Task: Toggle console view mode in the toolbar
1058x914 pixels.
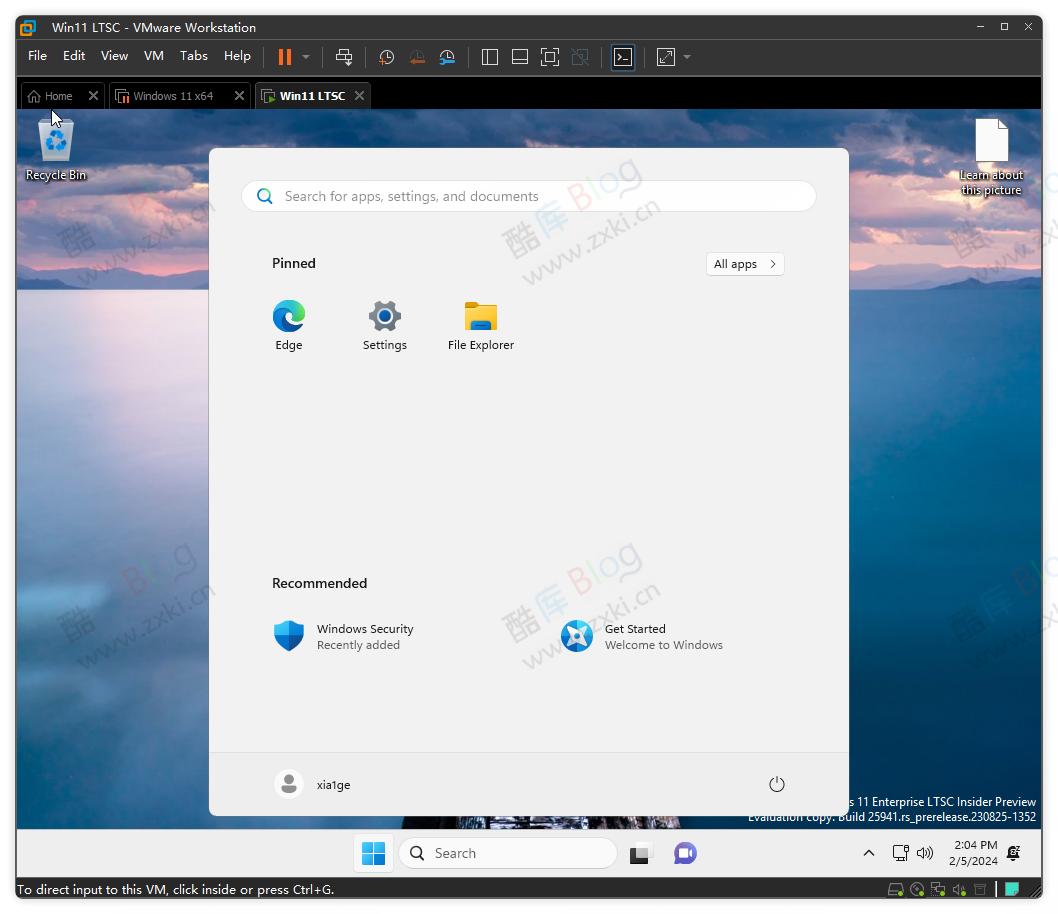Action: (x=622, y=57)
